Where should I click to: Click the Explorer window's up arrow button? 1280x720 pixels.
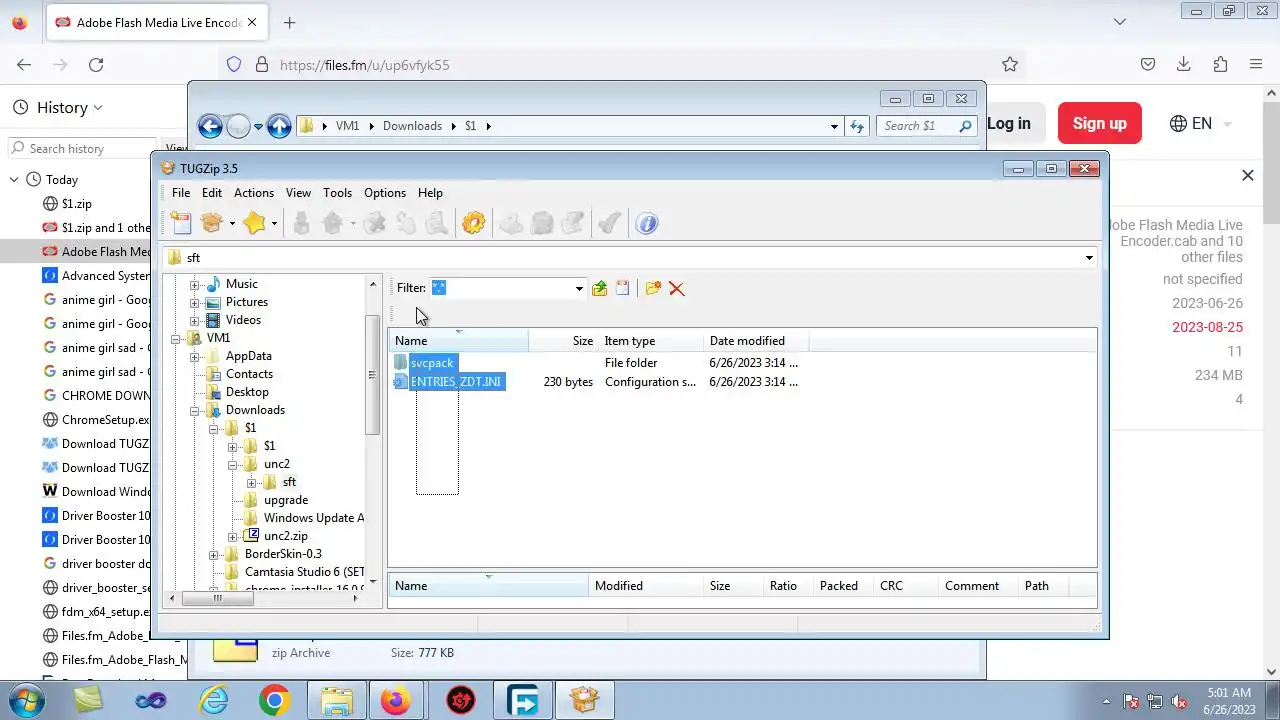click(x=279, y=126)
